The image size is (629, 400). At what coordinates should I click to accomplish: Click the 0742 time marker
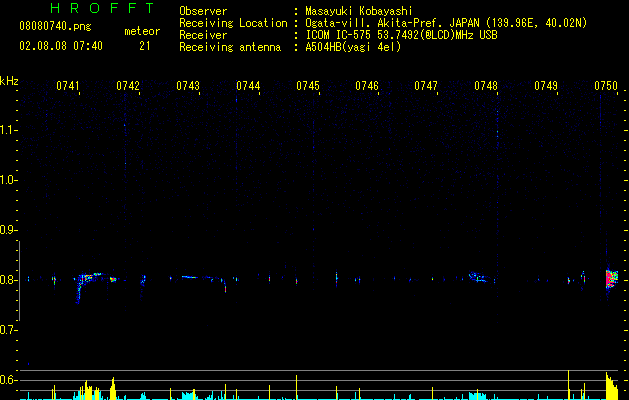pyautogui.click(x=128, y=86)
